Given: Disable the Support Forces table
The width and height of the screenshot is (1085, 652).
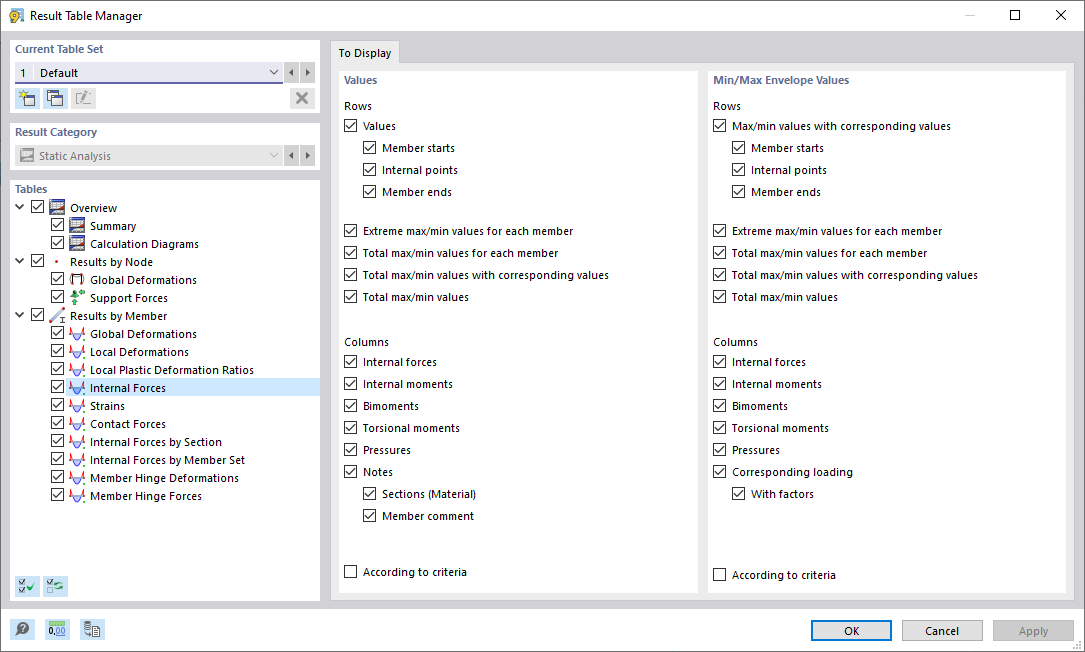Looking at the screenshot, I should (58, 297).
